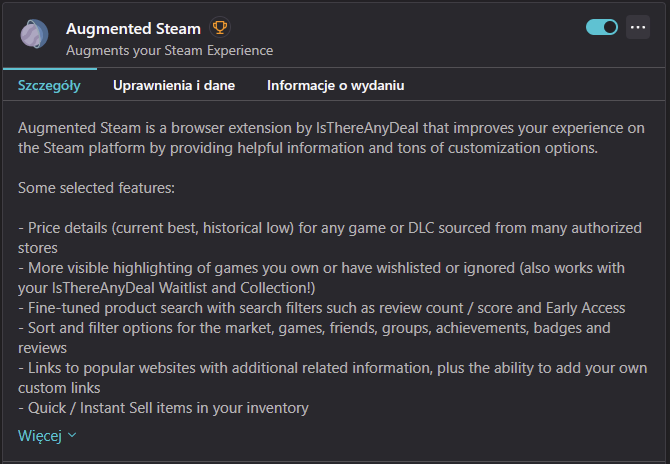Click the Augmented Steam title text
The height and width of the screenshot is (464, 670).
click(x=133, y=28)
